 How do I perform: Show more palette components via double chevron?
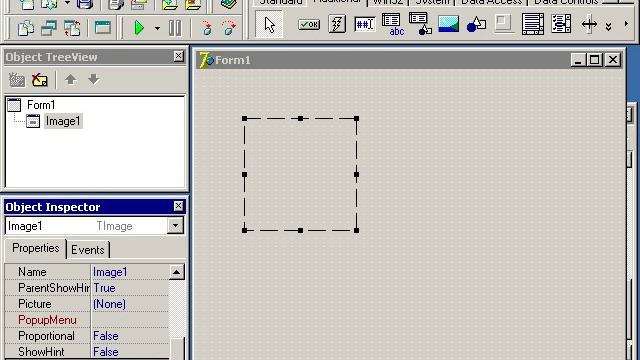click(x=609, y=27)
